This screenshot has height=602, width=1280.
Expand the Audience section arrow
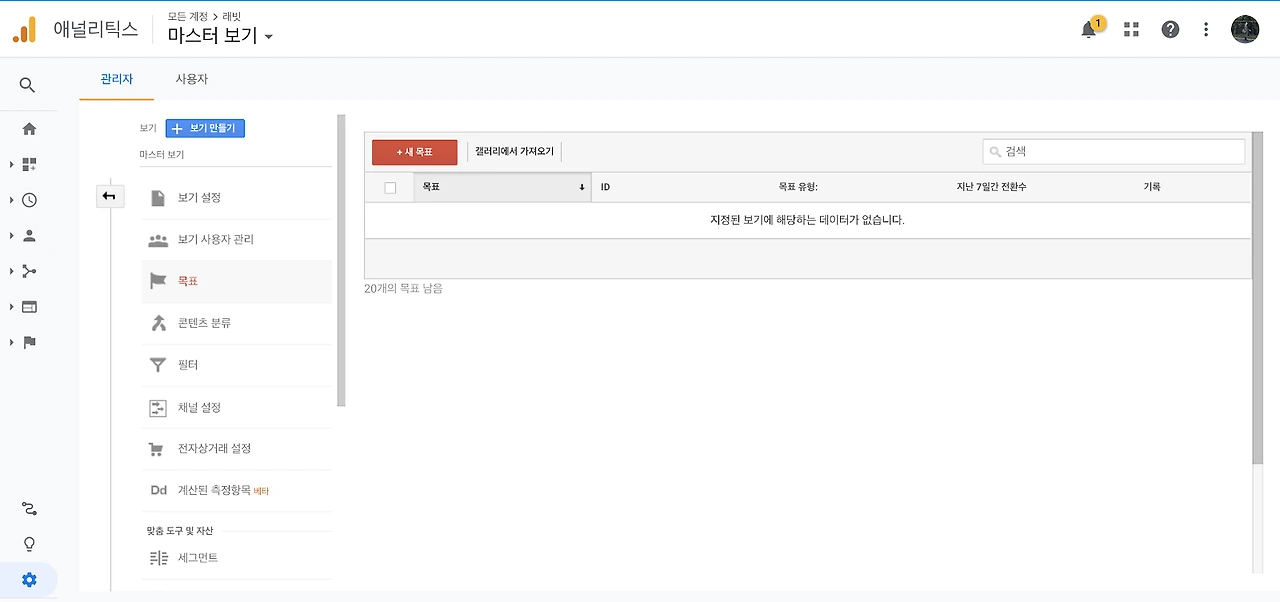[12, 236]
